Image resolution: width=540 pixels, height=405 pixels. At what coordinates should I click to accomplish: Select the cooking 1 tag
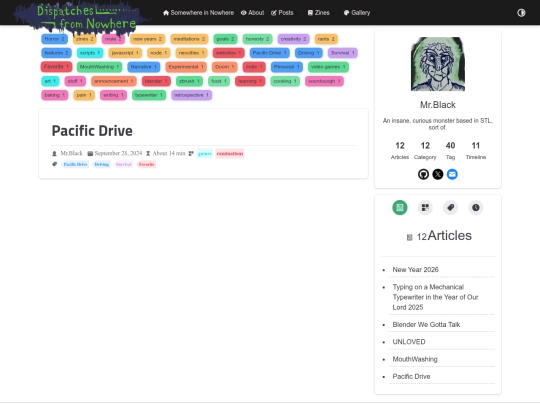tap(285, 81)
